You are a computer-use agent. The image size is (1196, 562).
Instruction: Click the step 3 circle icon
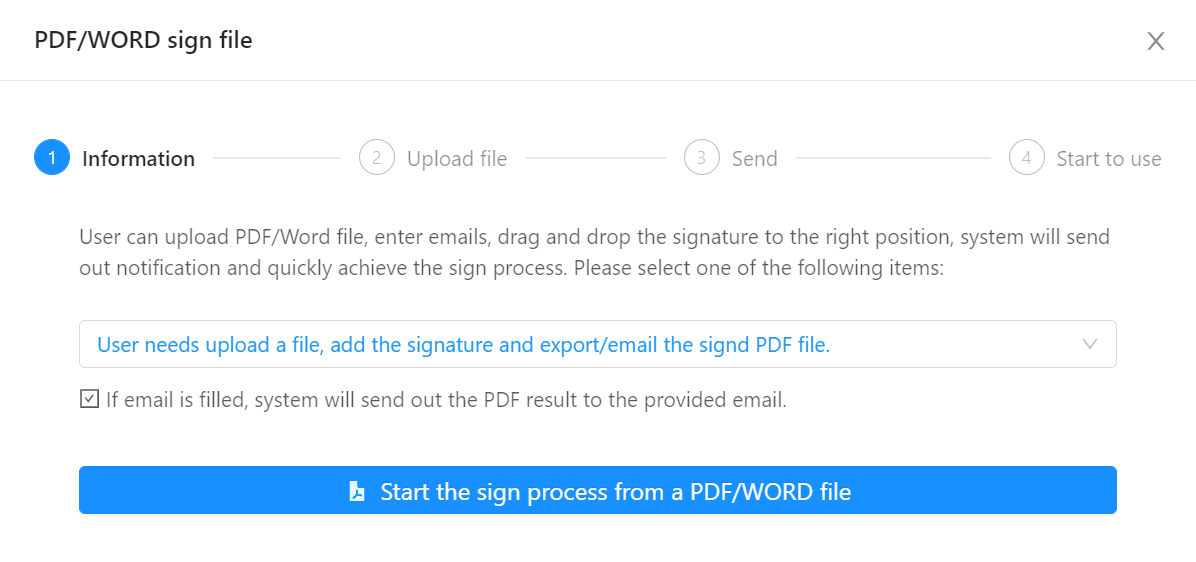click(x=702, y=159)
